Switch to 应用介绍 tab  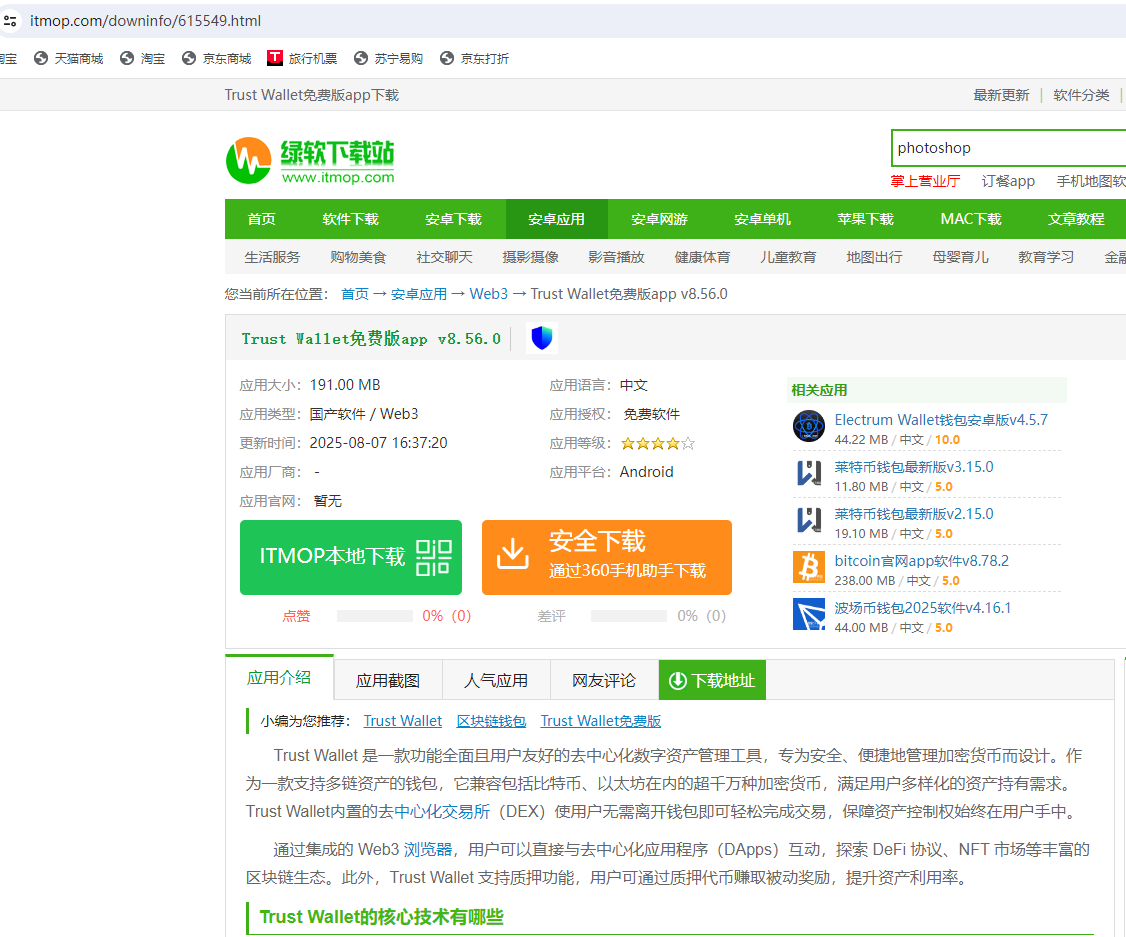point(279,678)
